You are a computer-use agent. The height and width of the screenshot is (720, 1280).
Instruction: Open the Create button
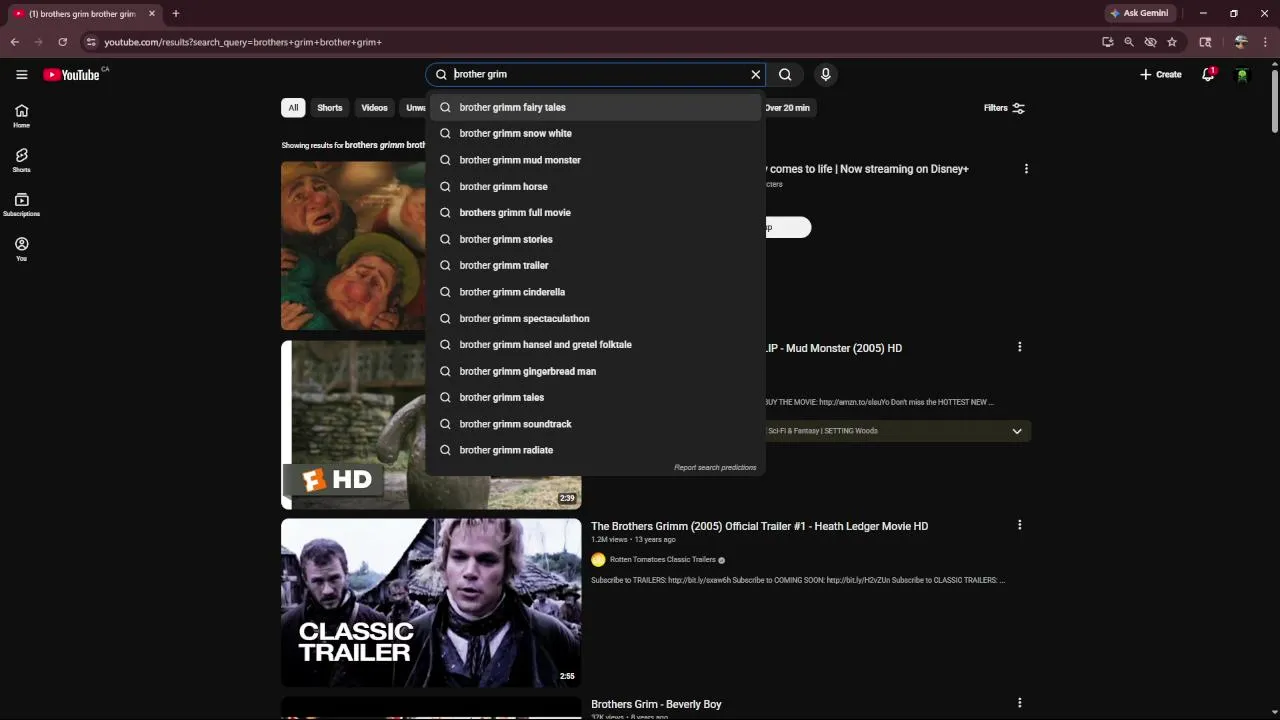click(x=1161, y=74)
